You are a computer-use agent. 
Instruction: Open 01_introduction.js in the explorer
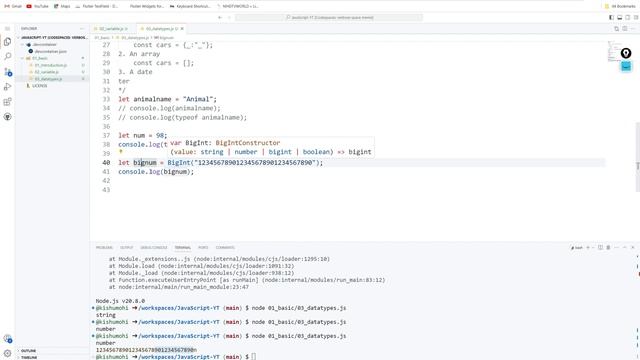tap(53, 65)
